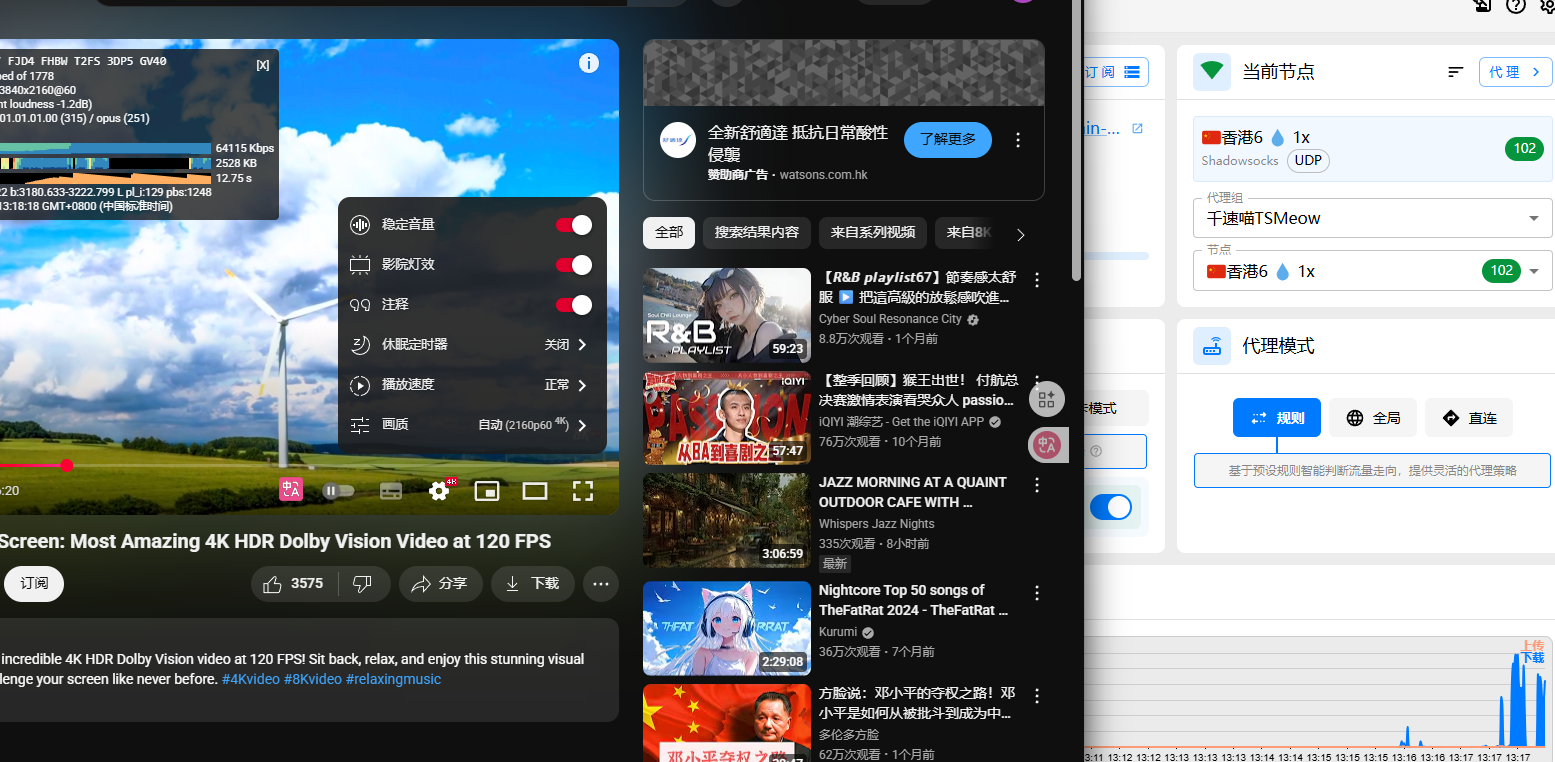Viewport: 1555px width, 762px height.
Task: Open the R&B playlist67 video thumbnail
Action: tap(727, 315)
